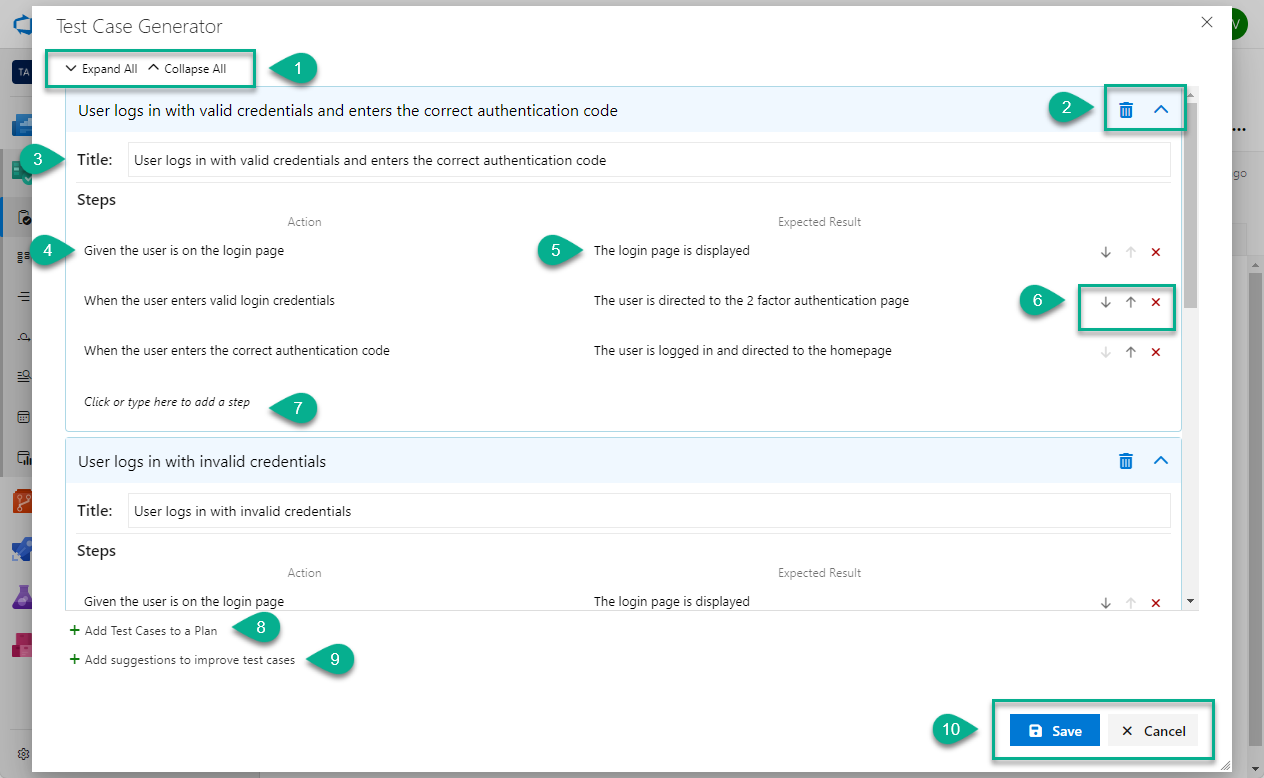The width and height of the screenshot is (1264, 778).
Task: Move the 2 factor authentication step up
Action: [x=1131, y=302]
